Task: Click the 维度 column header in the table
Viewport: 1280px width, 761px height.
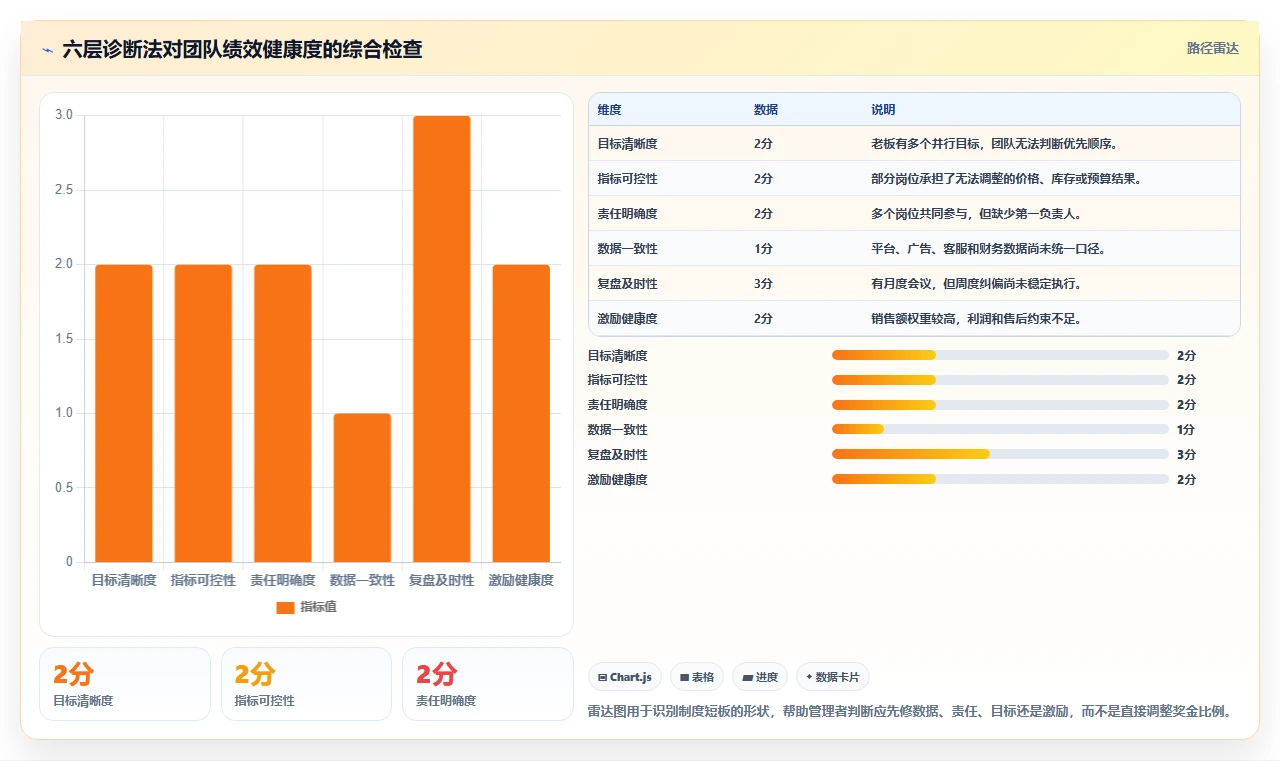Action: click(609, 110)
